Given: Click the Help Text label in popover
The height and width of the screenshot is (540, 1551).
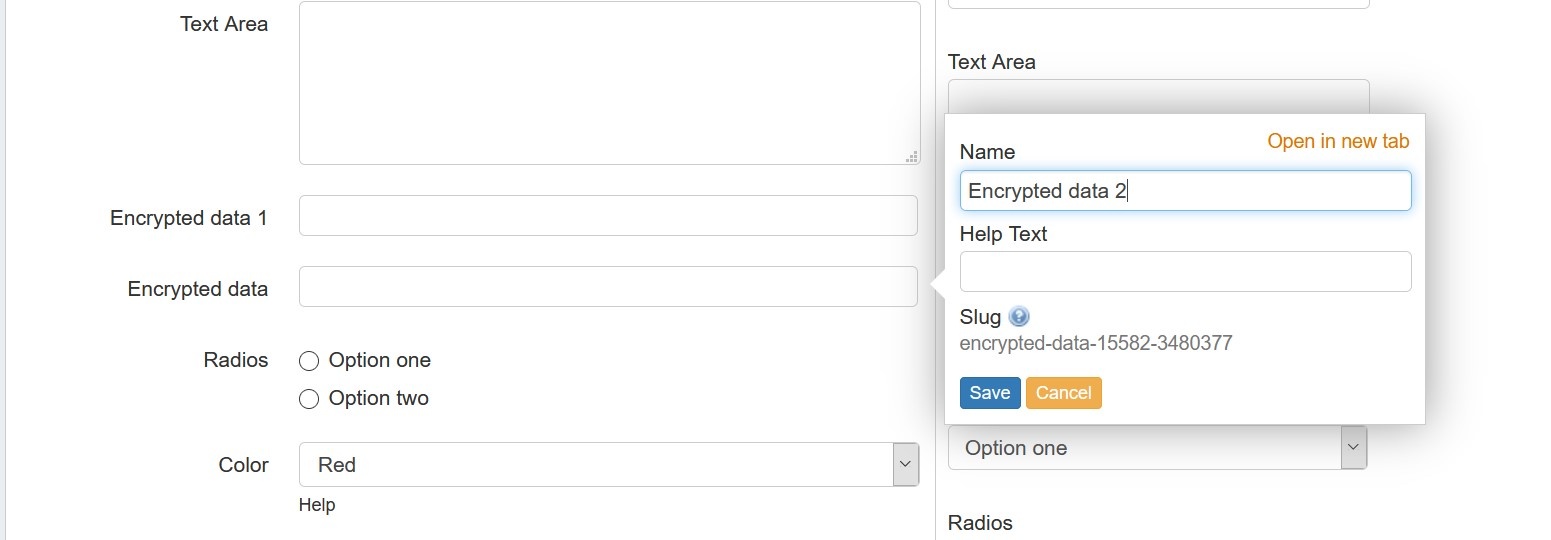Looking at the screenshot, I should (1003, 234).
